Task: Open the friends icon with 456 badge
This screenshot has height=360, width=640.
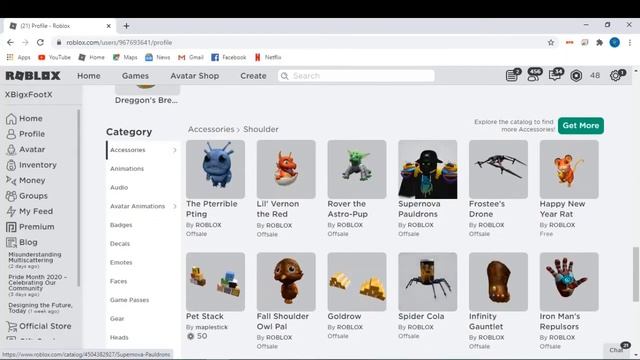Action: pos(534,75)
